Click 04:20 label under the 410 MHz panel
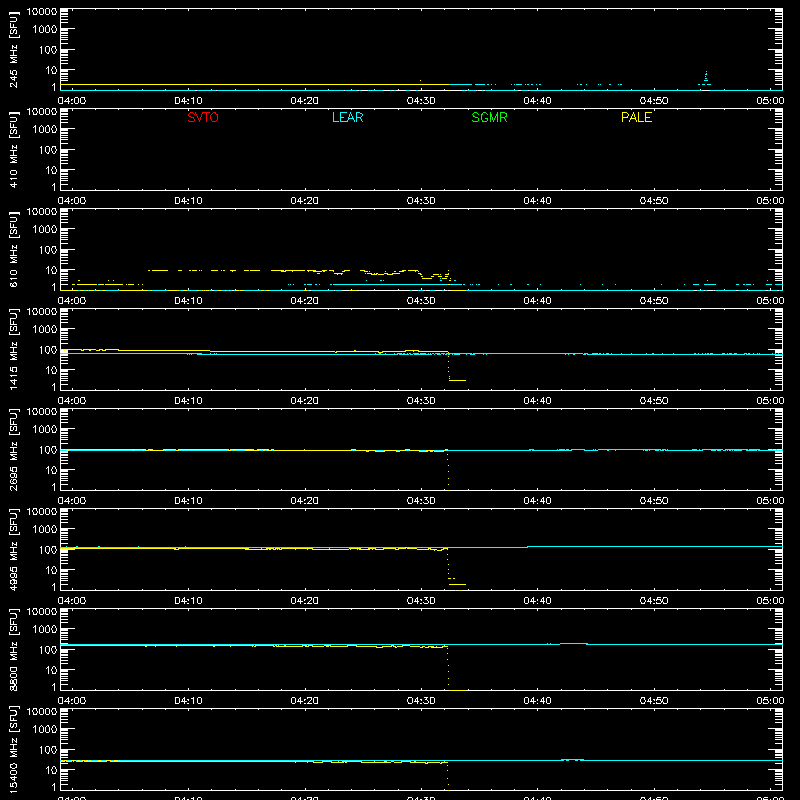This screenshot has height=800, width=800. click(x=305, y=201)
